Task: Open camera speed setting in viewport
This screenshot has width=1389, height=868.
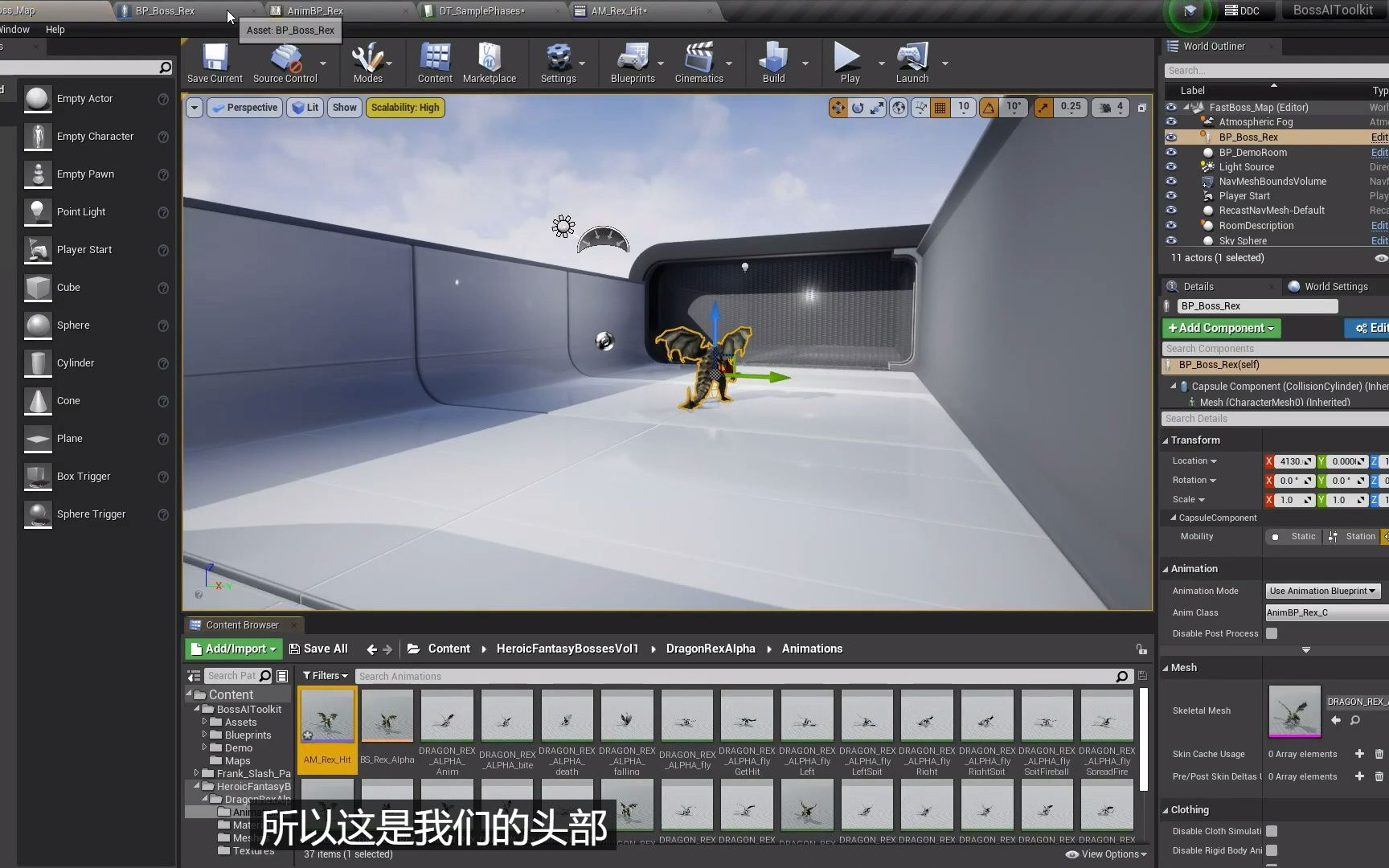Action: [x=1111, y=108]
